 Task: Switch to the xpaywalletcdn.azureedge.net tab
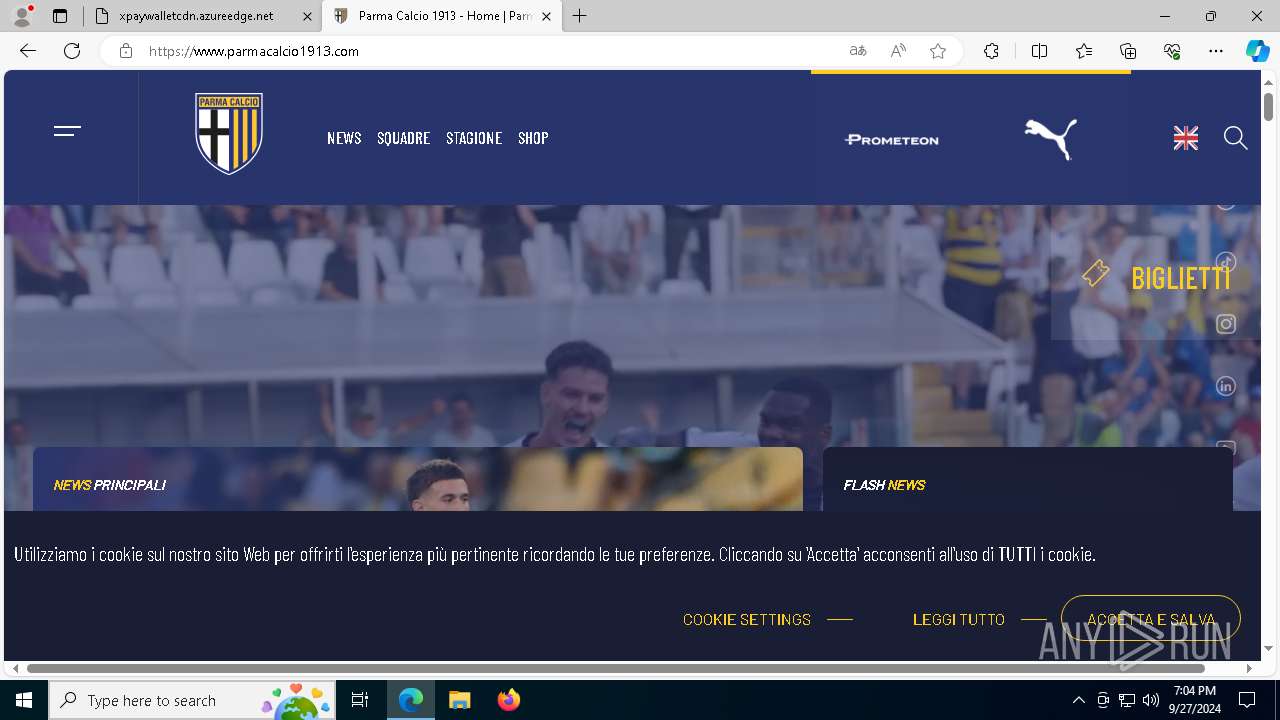(202, 16)
